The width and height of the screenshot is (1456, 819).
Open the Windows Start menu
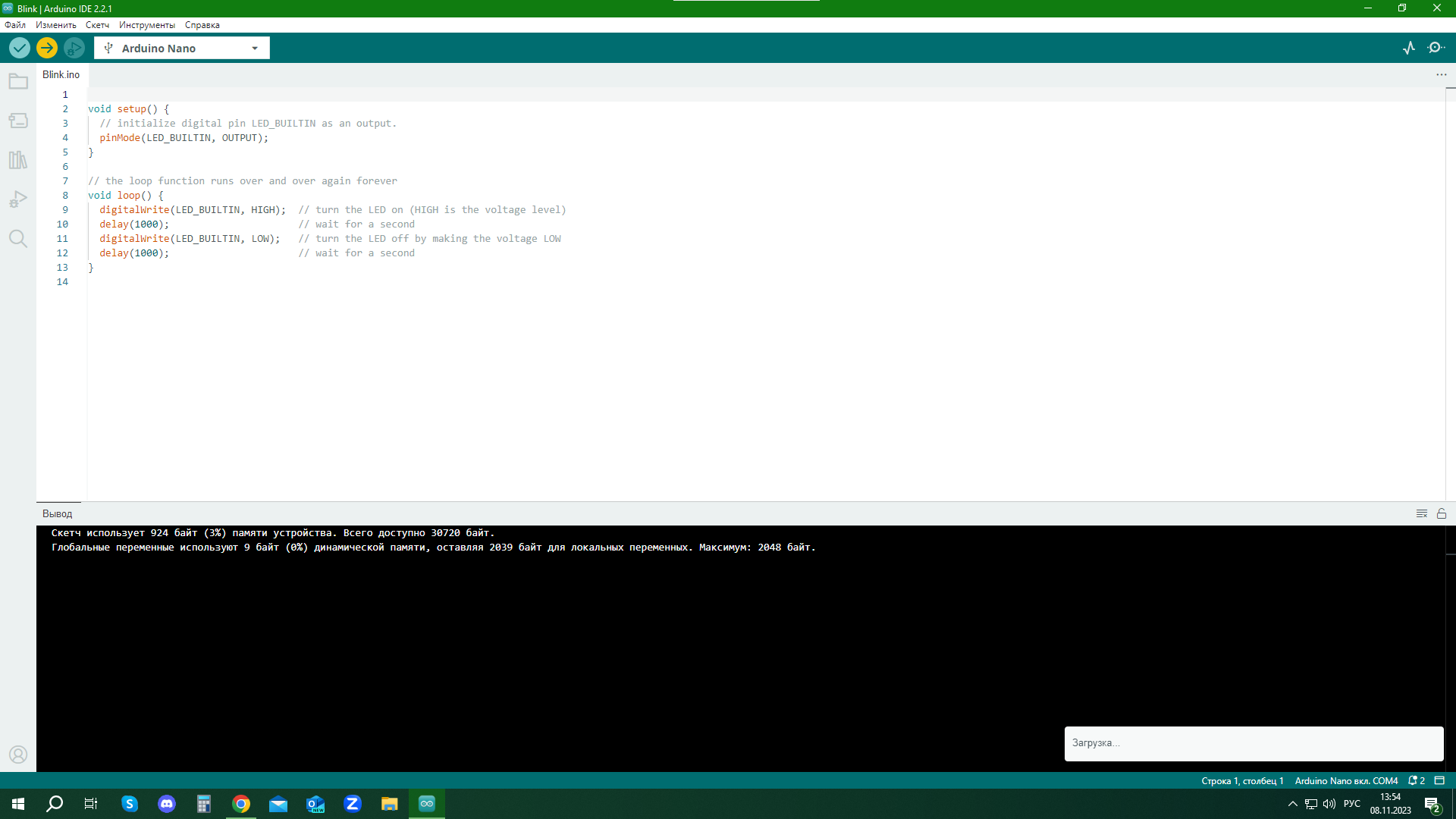18,804
